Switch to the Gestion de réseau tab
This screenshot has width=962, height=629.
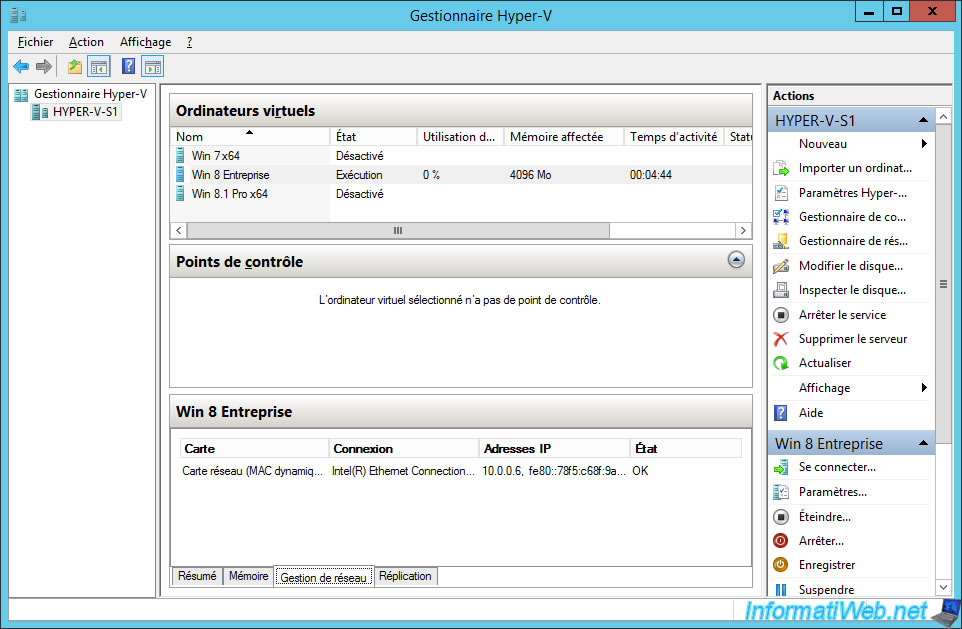[323, 577]
